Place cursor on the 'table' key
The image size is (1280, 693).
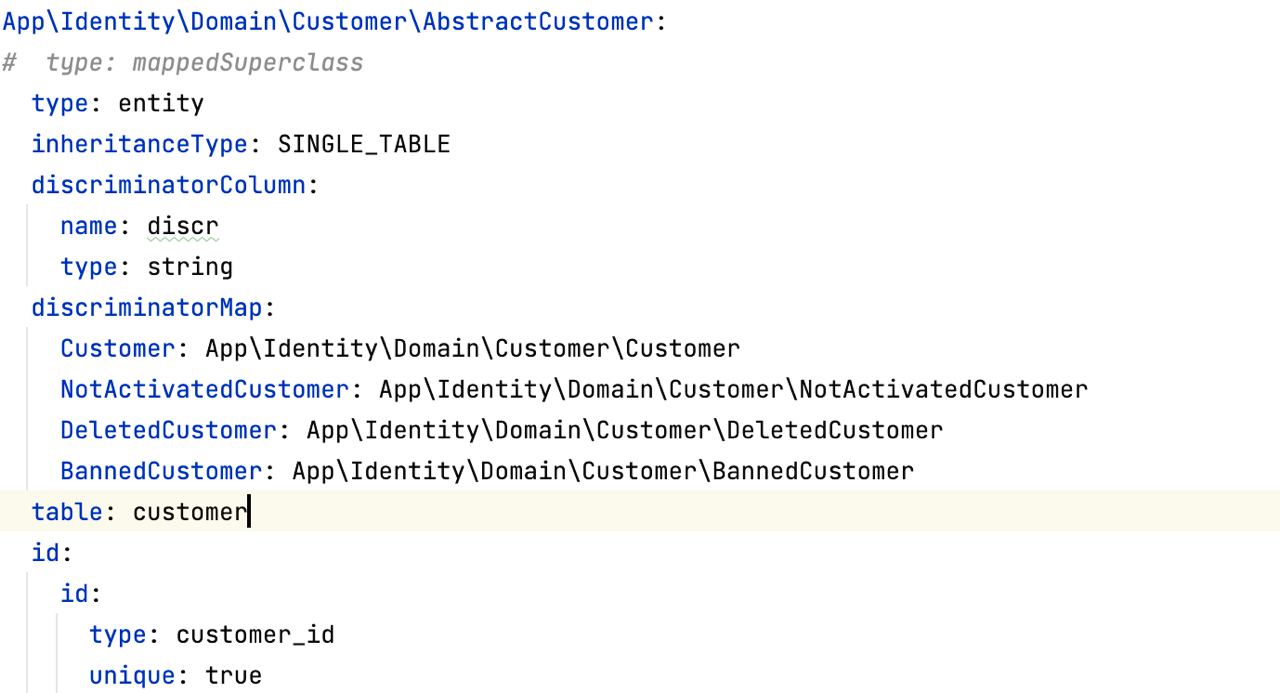pyautogui.click(x=67, y=512)
